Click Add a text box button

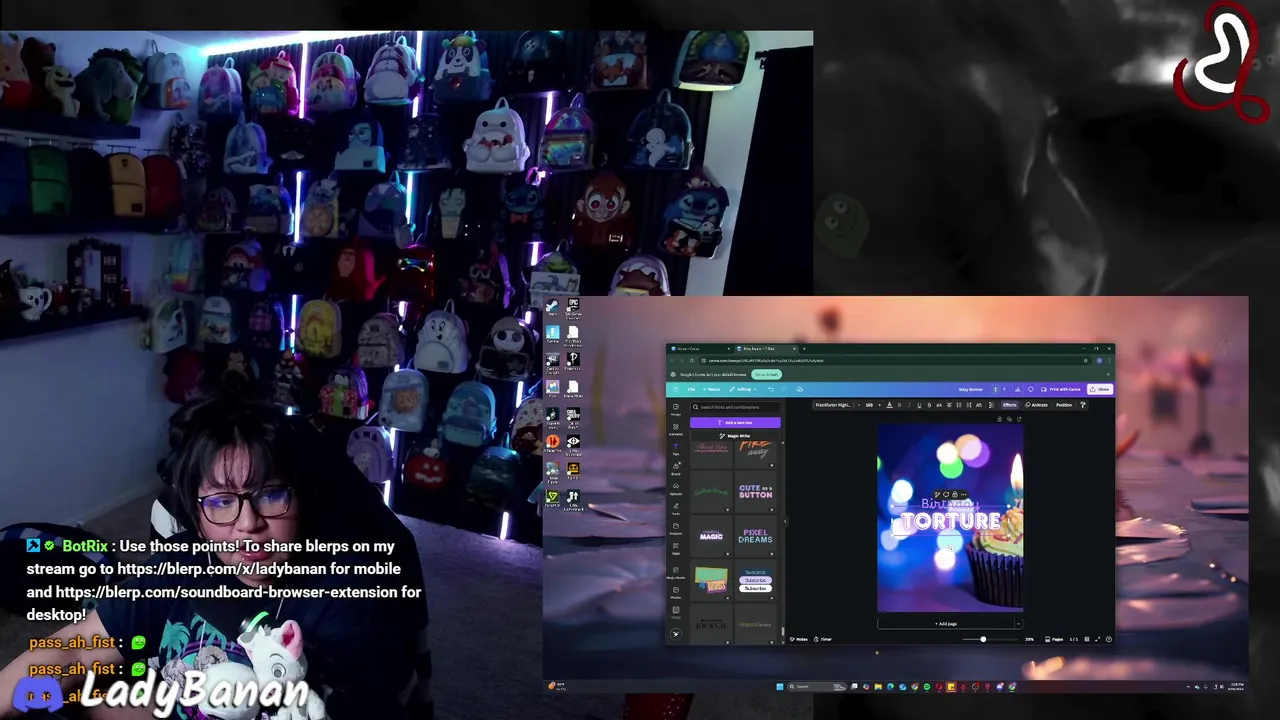click(735, 422)
